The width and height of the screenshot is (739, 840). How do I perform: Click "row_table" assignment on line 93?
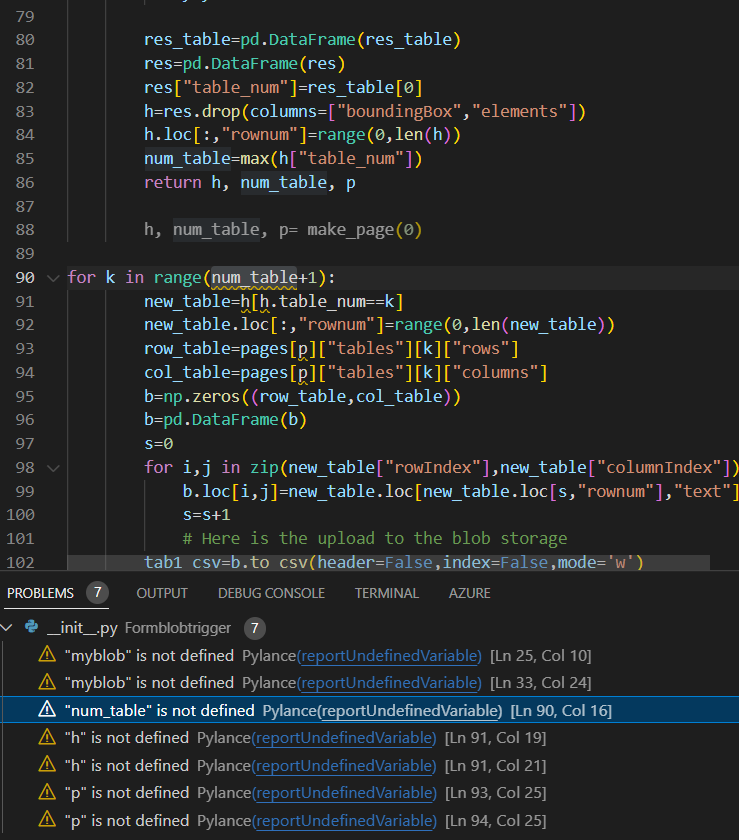pyautogui.click(x=187, y=349)
